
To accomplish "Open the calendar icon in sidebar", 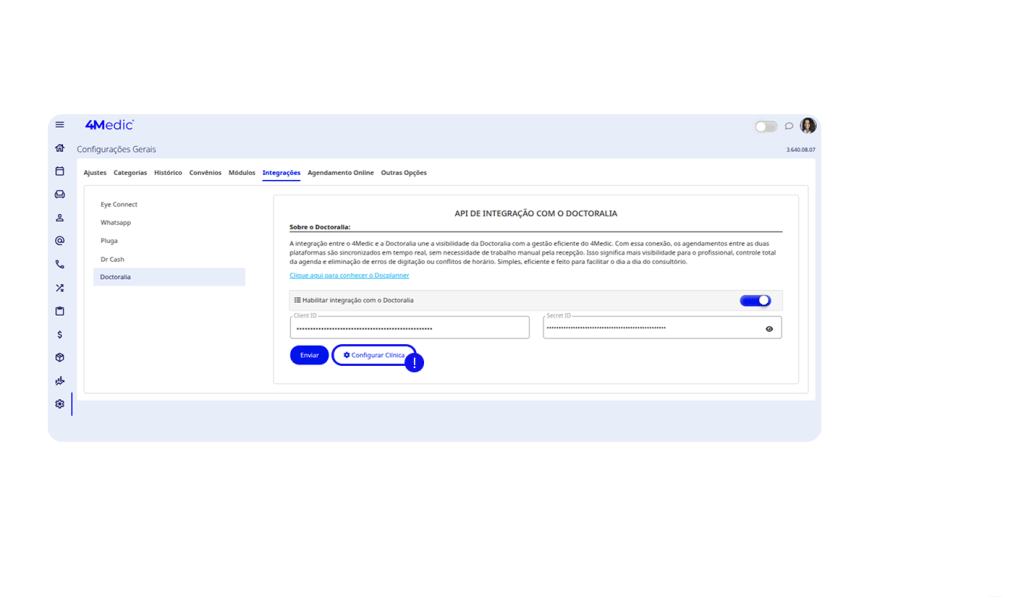I will (x=59, y=171).
